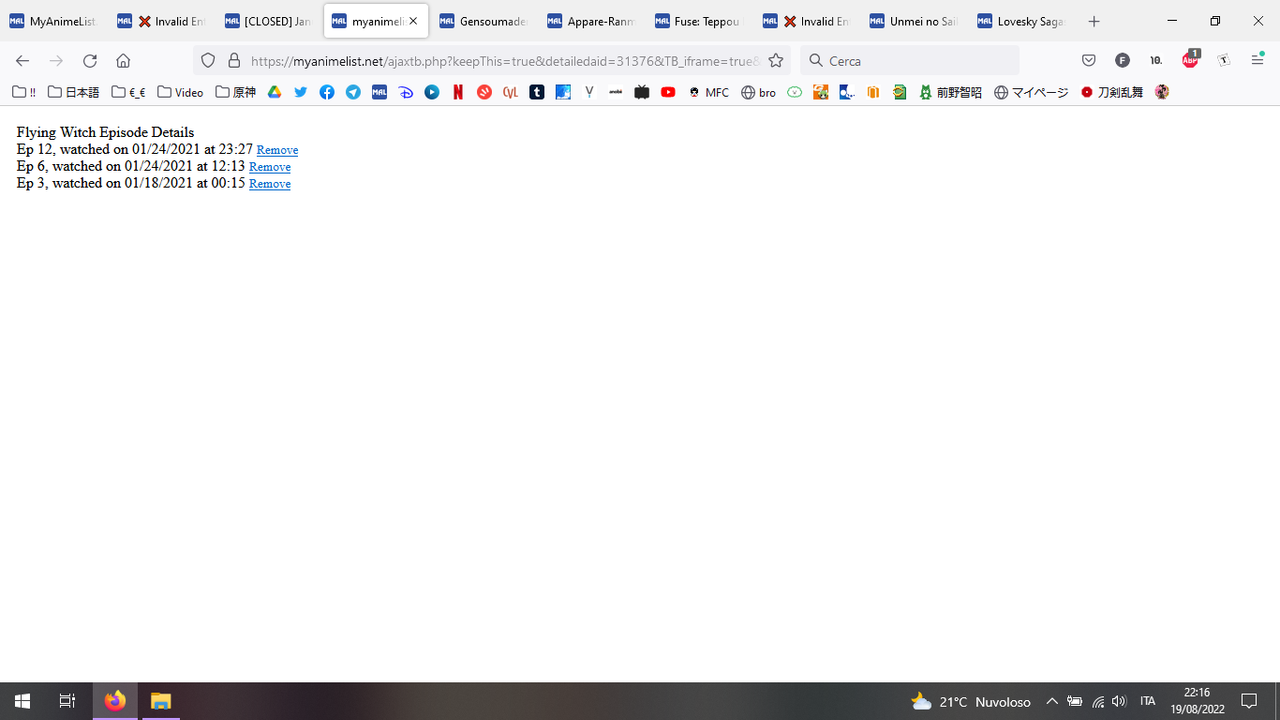This screenshot has width=1280, height=720.
Task: Bookmark this page with the star icon
Action: 776,60
